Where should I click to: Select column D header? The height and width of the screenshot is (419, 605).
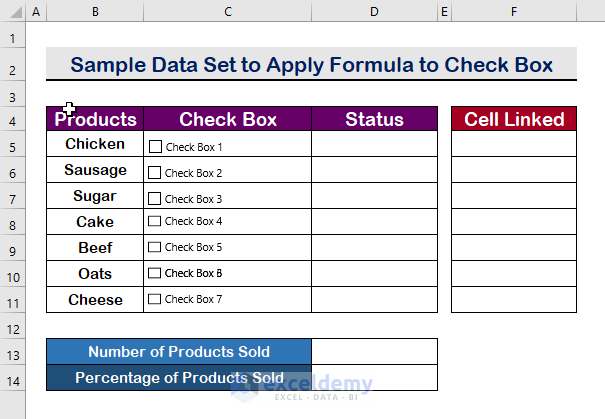coord(374,12)
